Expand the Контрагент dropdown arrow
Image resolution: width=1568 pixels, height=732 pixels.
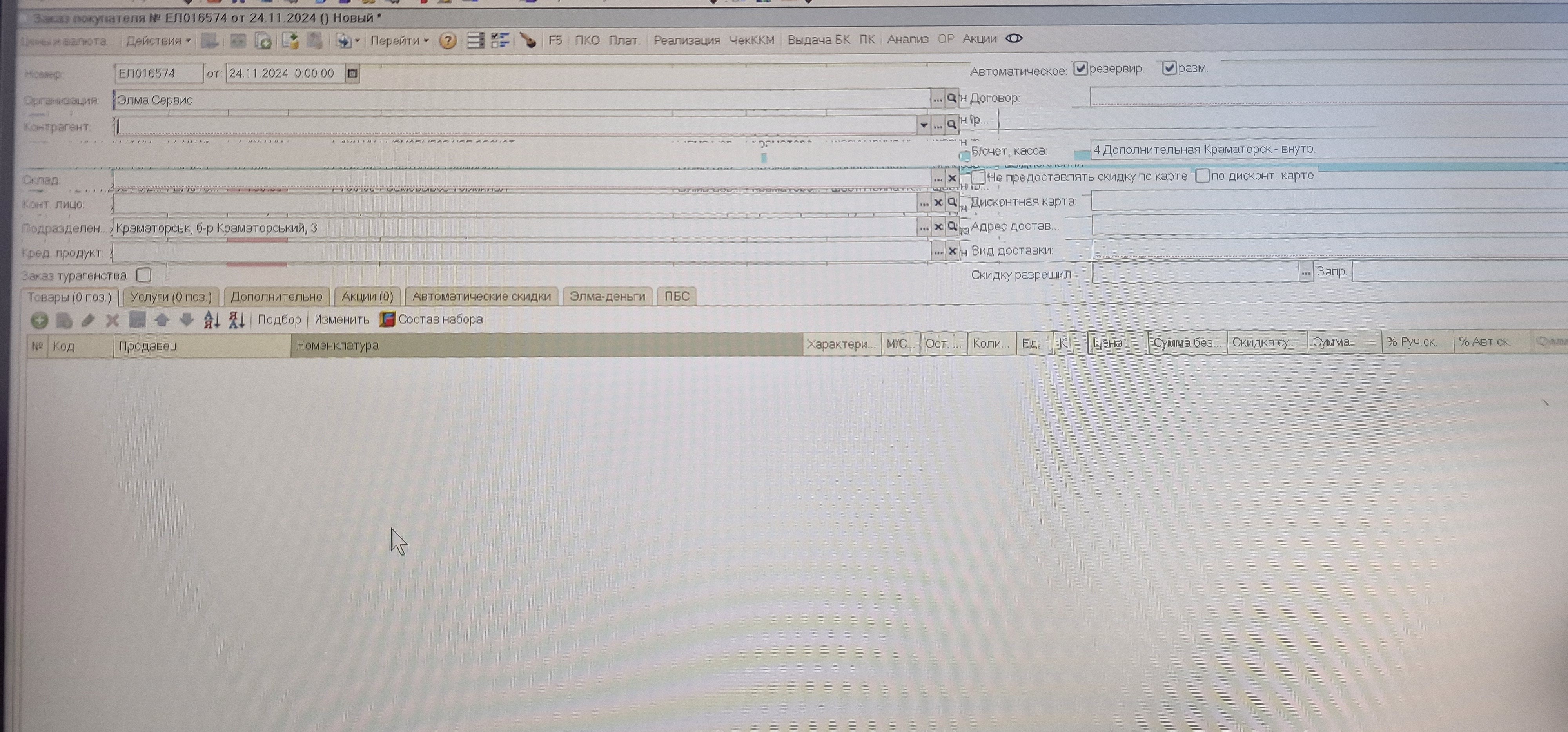coord(924,125)
